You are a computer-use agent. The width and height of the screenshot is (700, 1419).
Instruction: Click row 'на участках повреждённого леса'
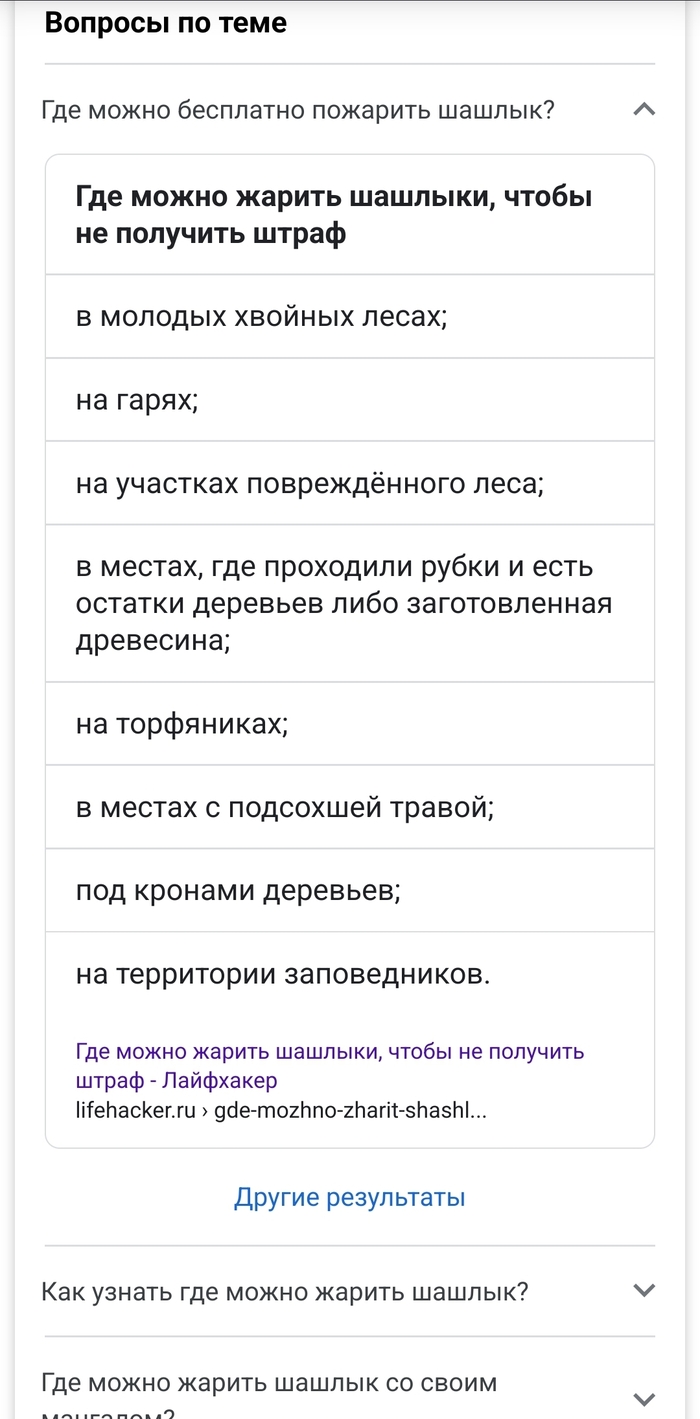click(309, 484)
